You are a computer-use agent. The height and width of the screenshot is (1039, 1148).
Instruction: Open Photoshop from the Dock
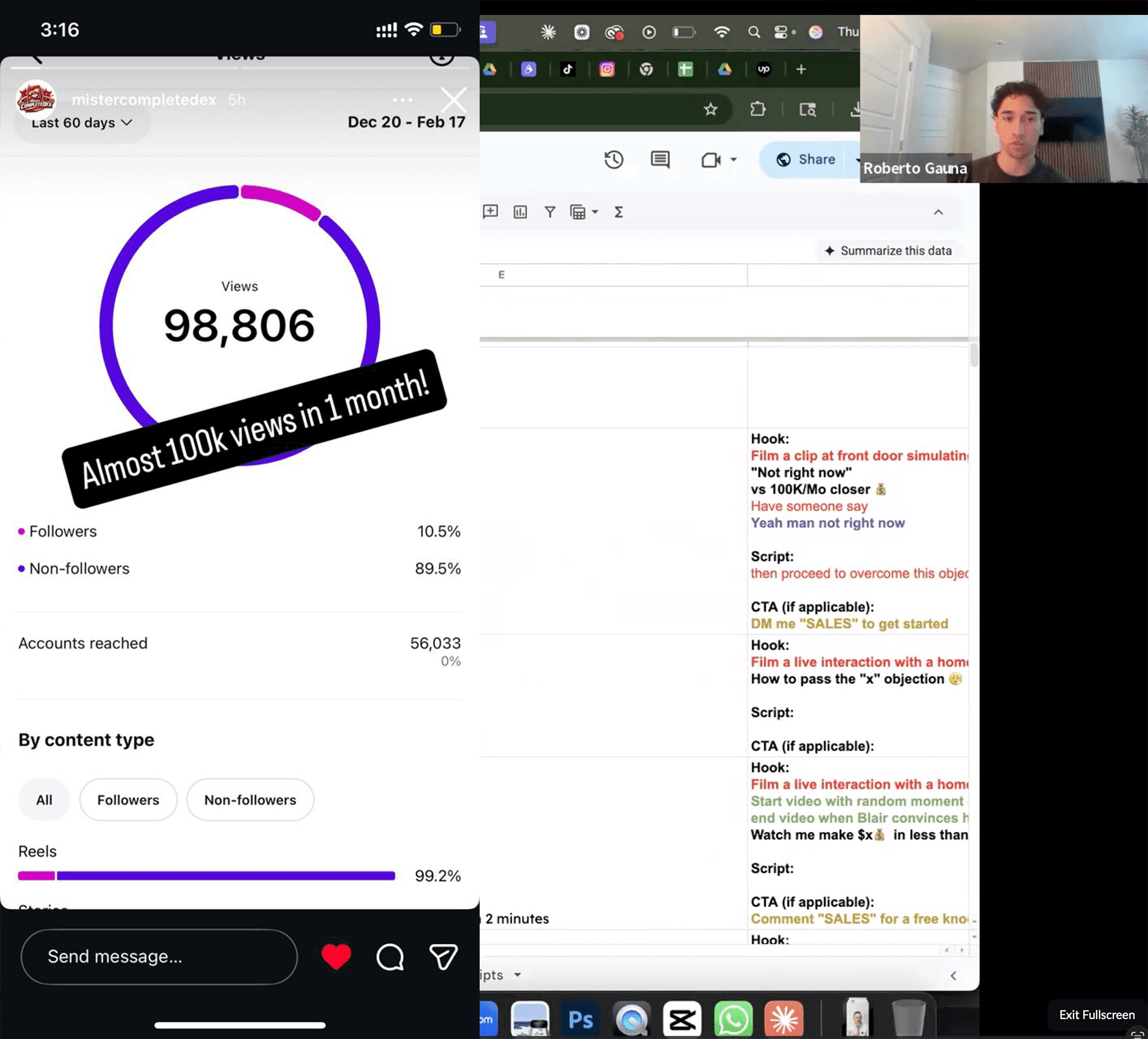(580, 1019)
